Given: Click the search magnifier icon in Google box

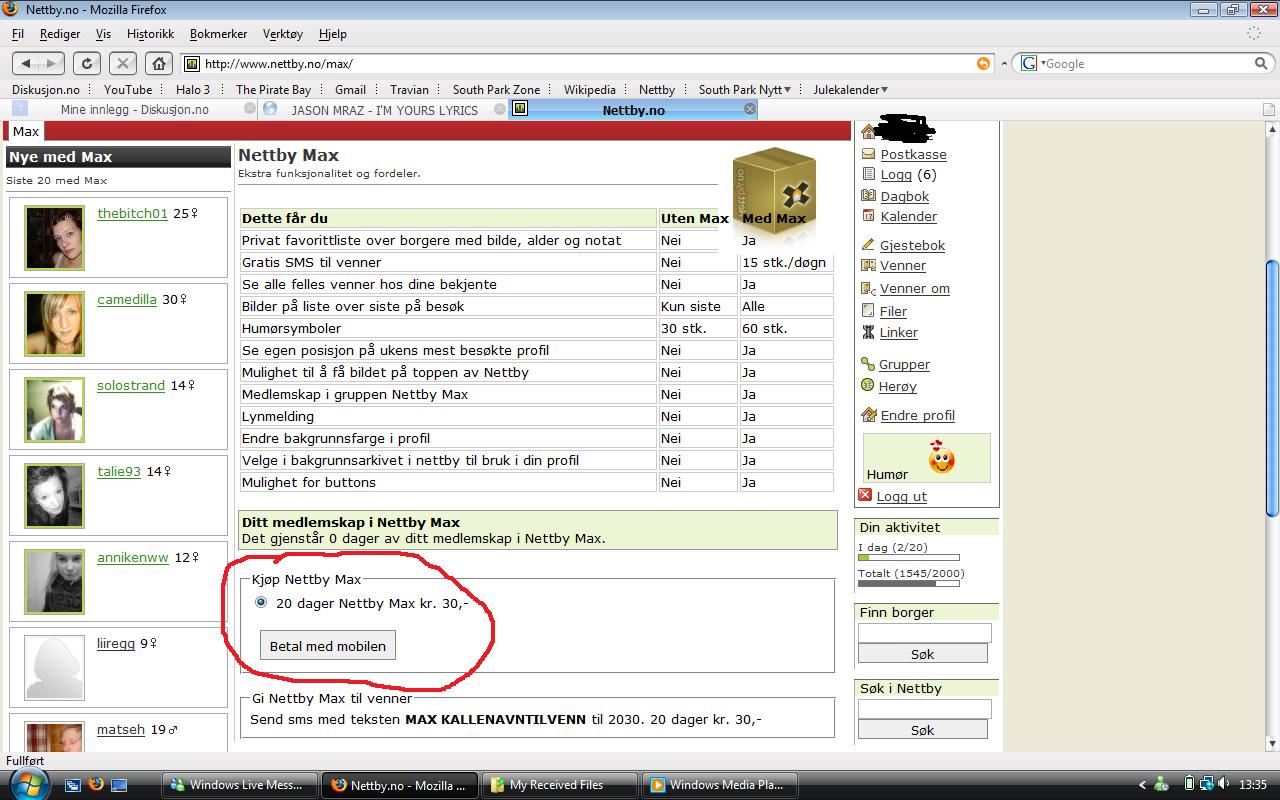Looking at the screenshot, I should point(1261,63).
